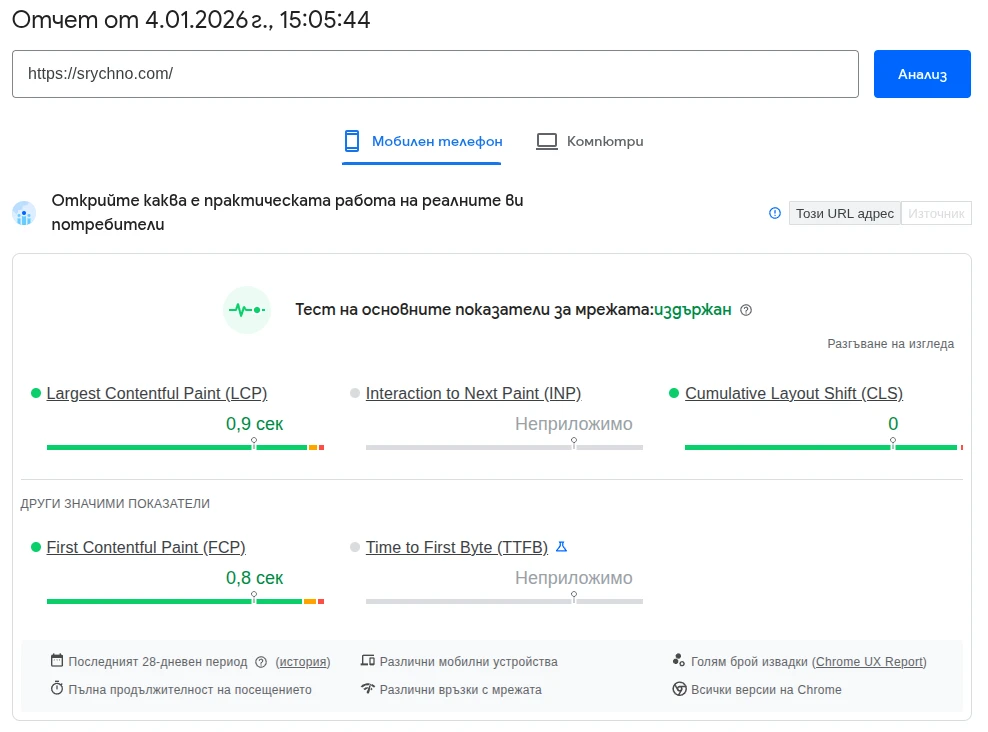Image resolution: width=988 pixels, height=732 pixels.
Task: Click the info icon next to Този URL адрес
Action: (x=775, y=213)
